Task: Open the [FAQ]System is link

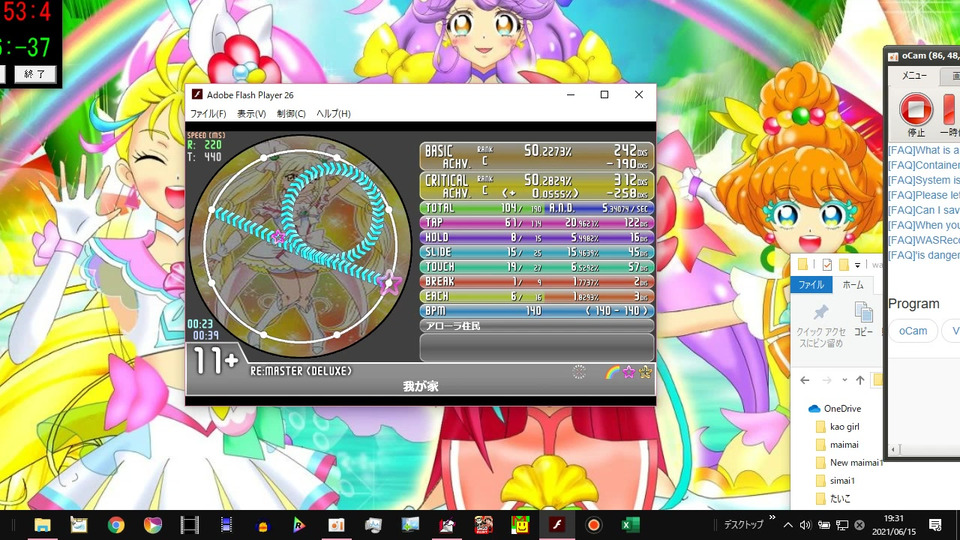Action: [924, 180]
